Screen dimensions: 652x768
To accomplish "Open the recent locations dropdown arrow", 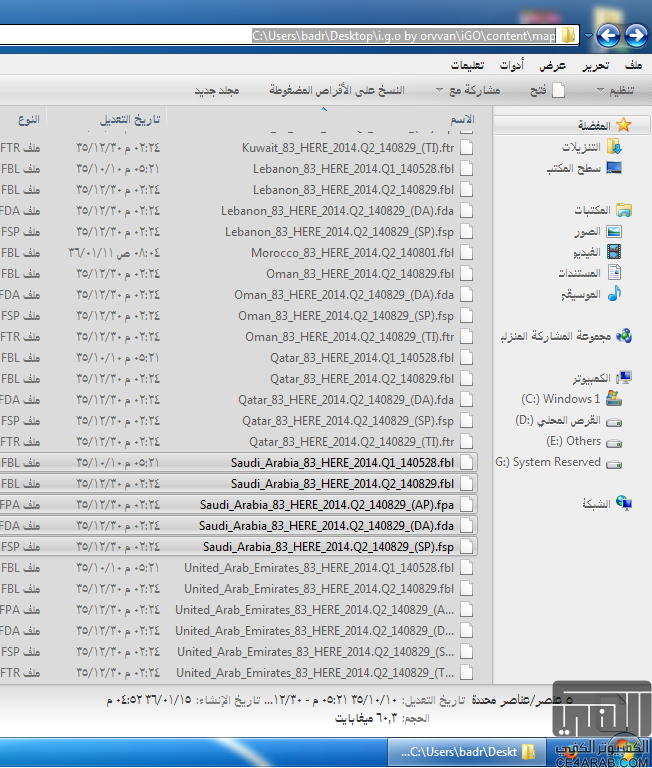I will click(x=588, y=36).
